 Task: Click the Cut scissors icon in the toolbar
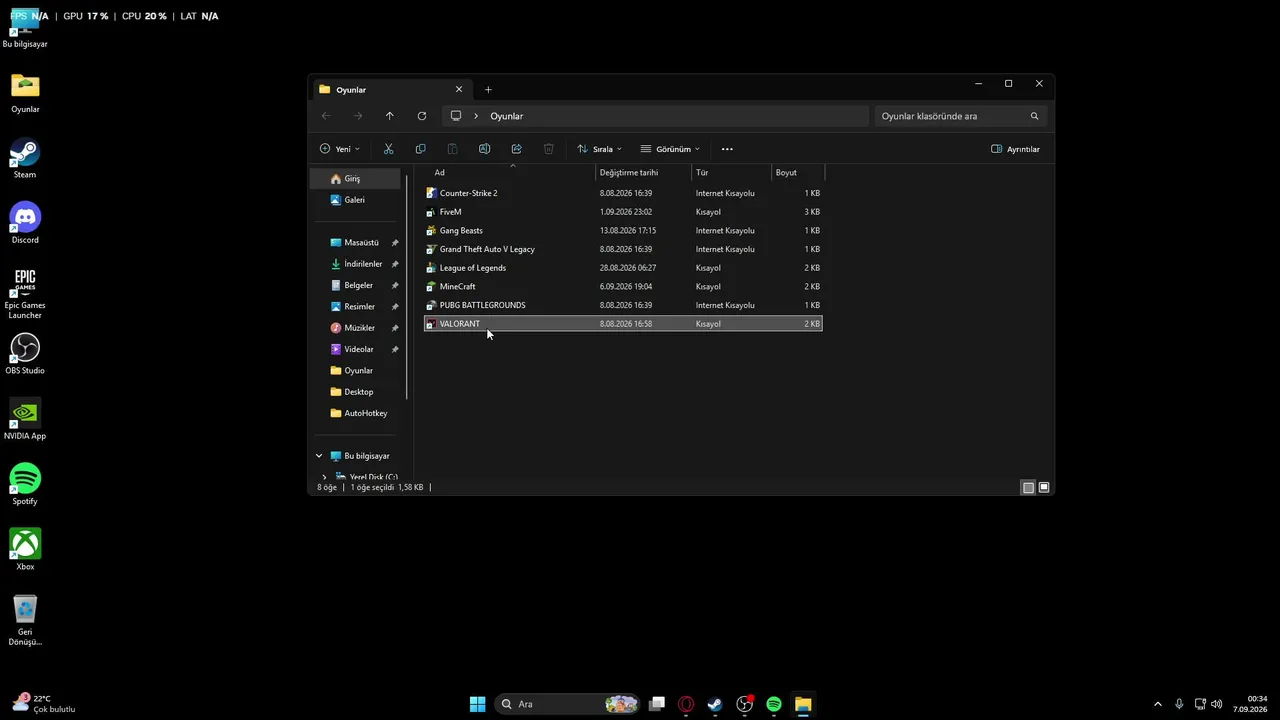(388, 149)
